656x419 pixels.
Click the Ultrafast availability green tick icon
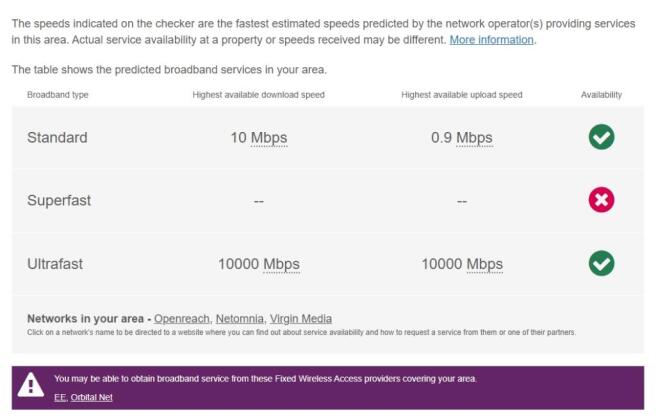click(601, 263)
